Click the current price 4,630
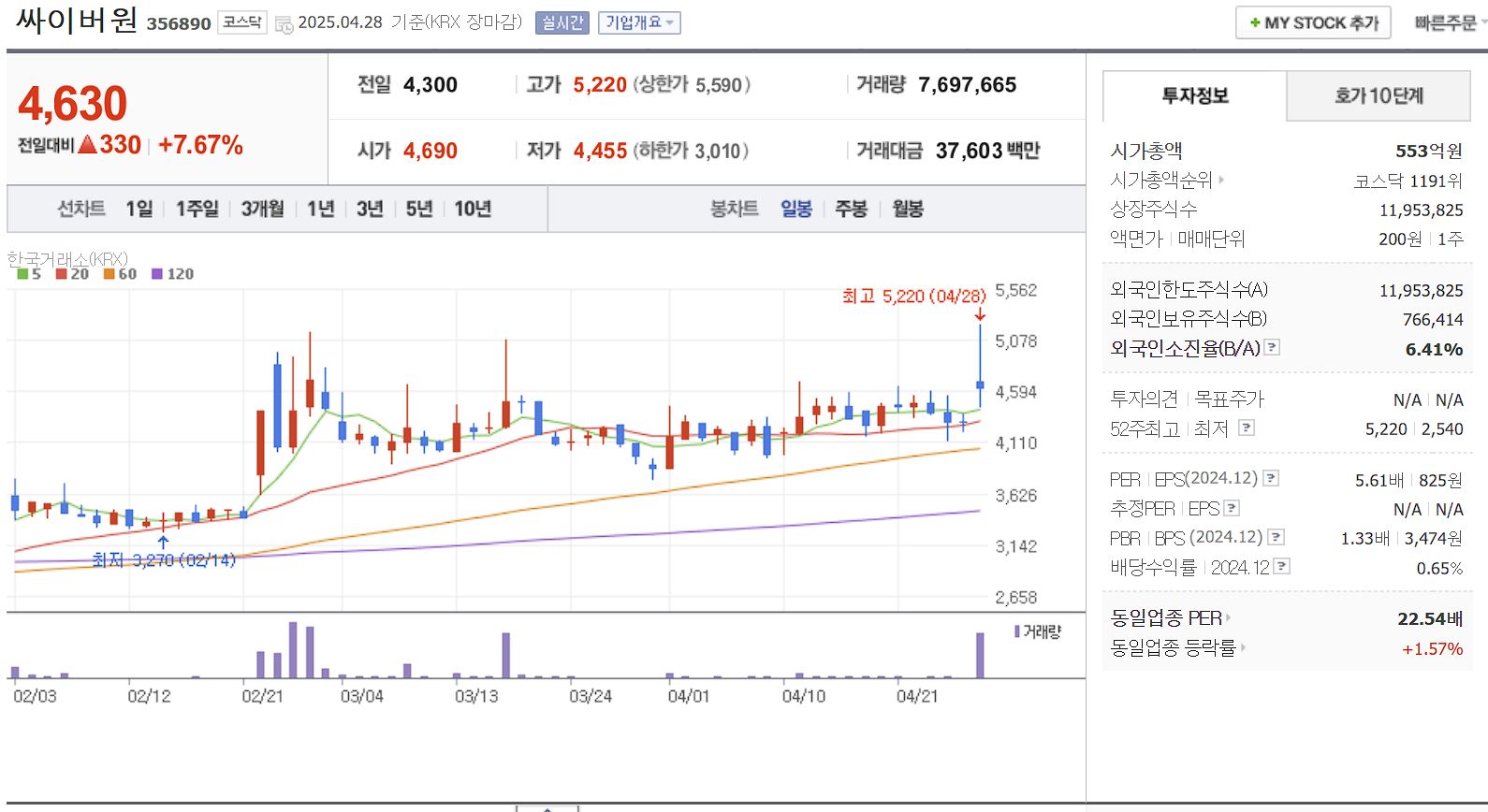The height and width of the screenshot is (812, 1488). (x=72, y=103)
